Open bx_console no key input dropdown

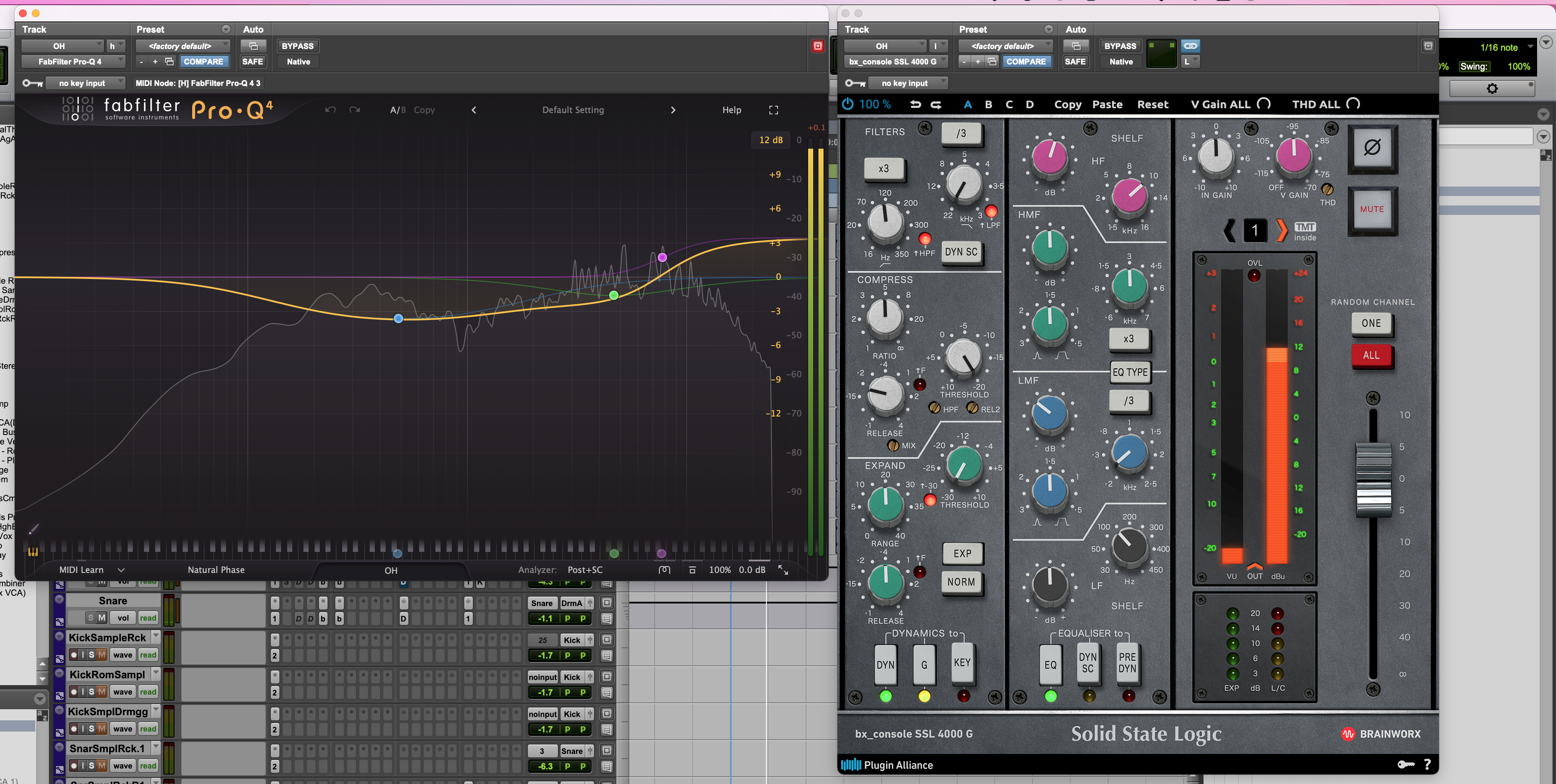pos(908,83)
